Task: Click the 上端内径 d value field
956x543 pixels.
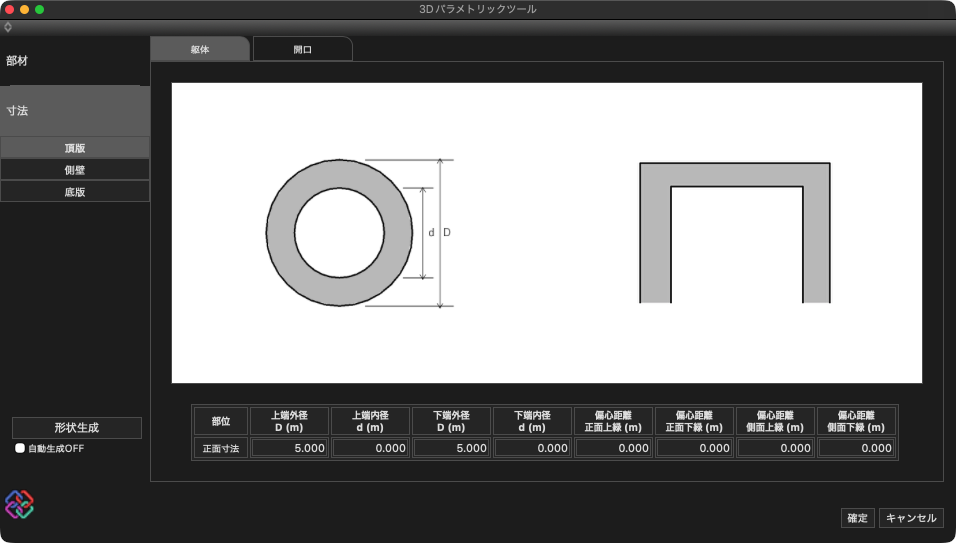Action: 370,449
